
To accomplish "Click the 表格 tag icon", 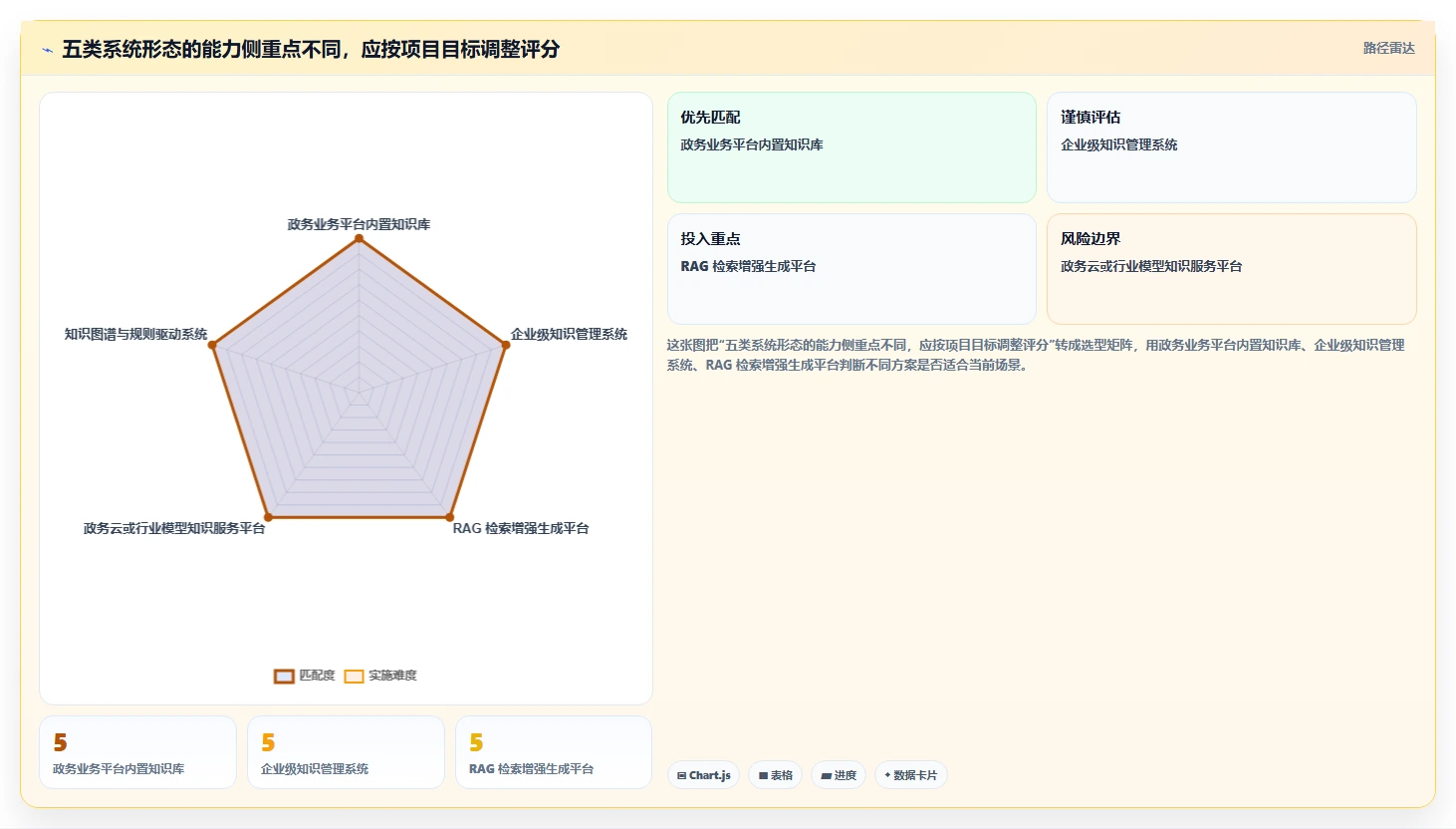I will [x=763, y=775].
